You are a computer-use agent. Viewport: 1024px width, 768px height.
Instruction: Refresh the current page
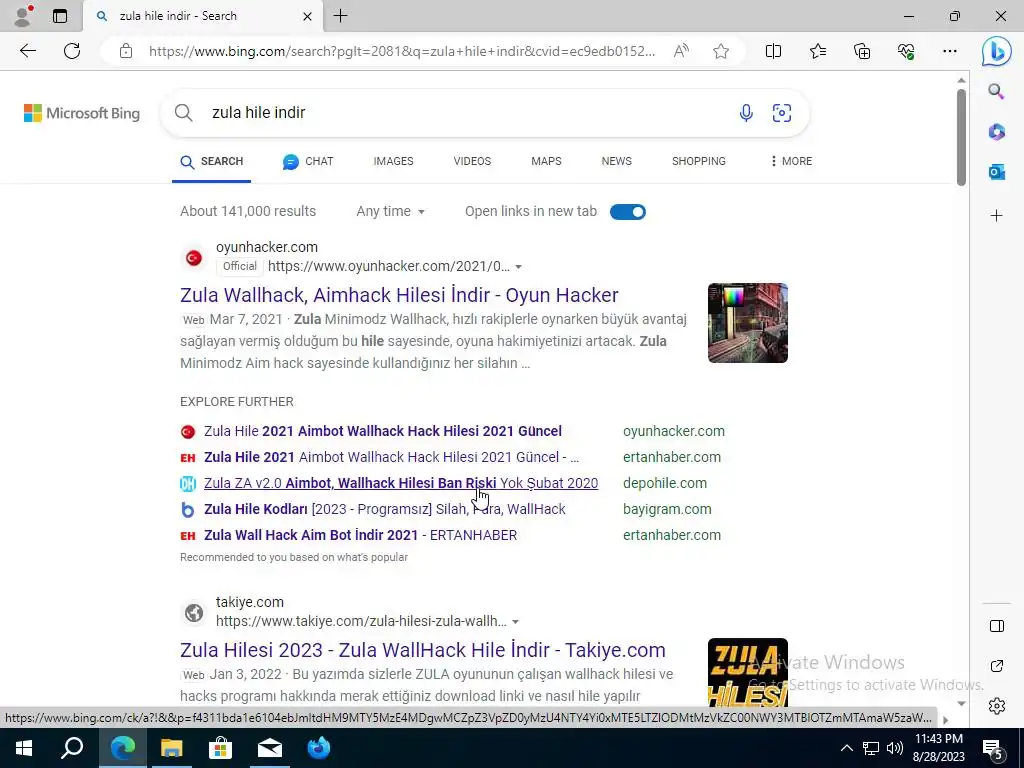pos(72,51)
